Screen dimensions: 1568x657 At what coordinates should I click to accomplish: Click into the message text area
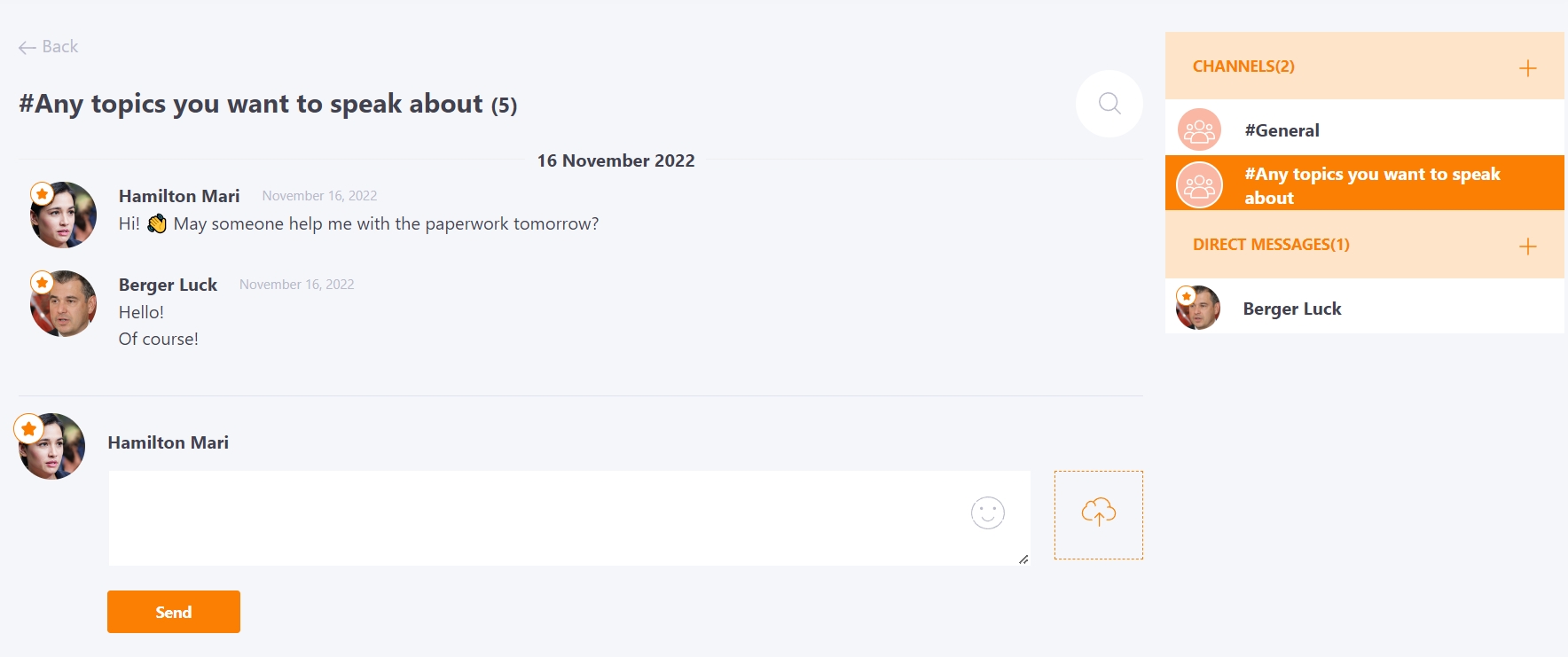point(569,518)
